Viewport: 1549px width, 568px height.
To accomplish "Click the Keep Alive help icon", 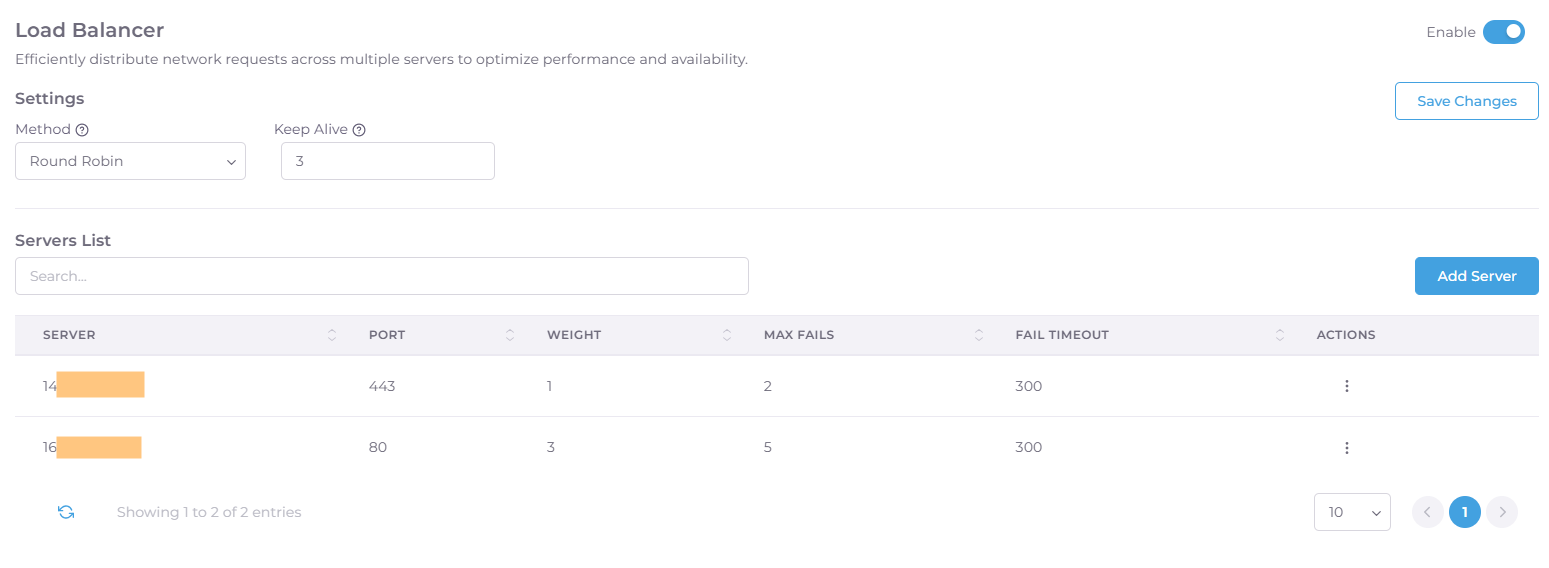I will (359, 130).
